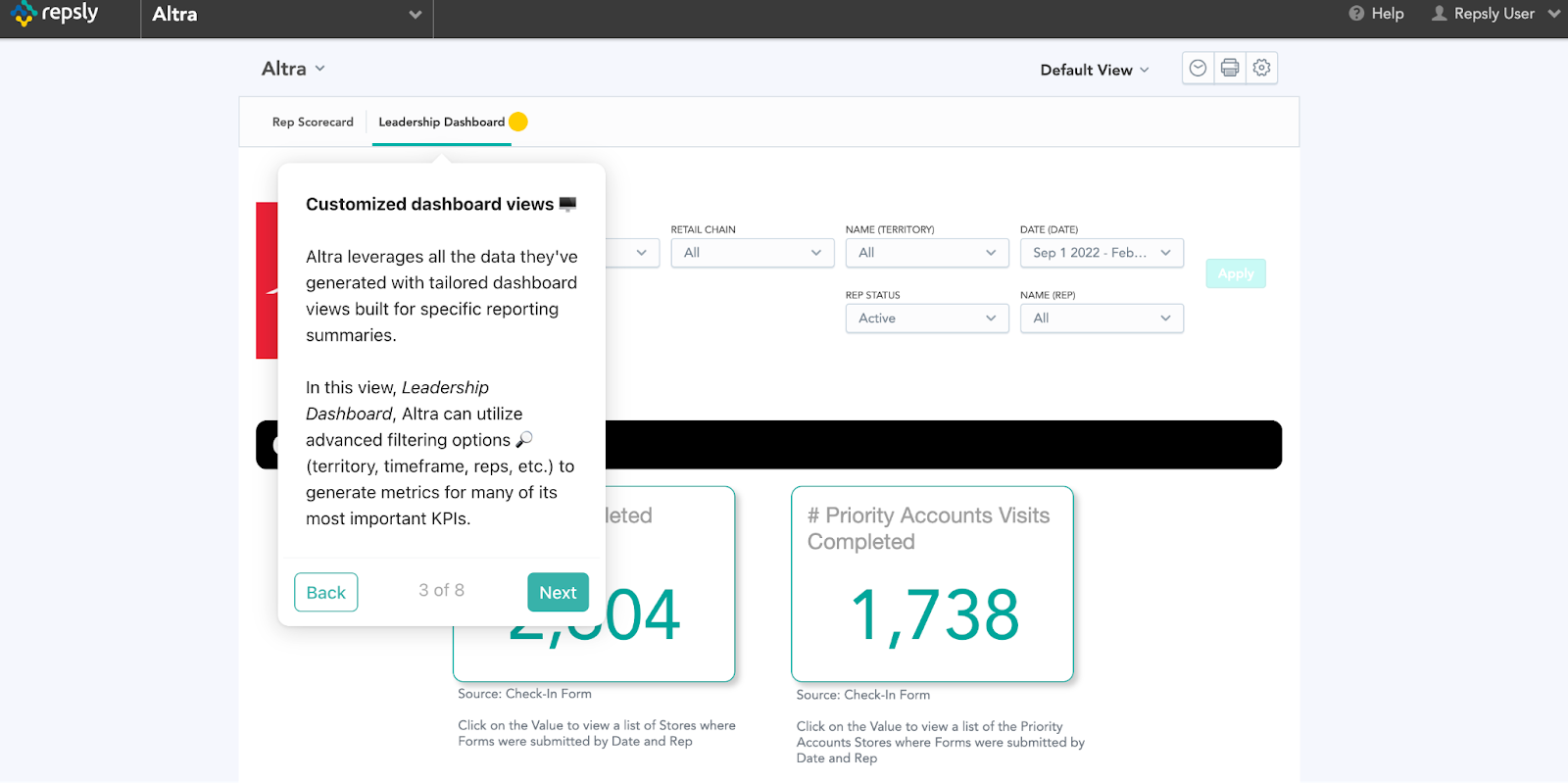Click the Repsly User profile icon
This screenshot has width=1568, height=783.
1440,14
